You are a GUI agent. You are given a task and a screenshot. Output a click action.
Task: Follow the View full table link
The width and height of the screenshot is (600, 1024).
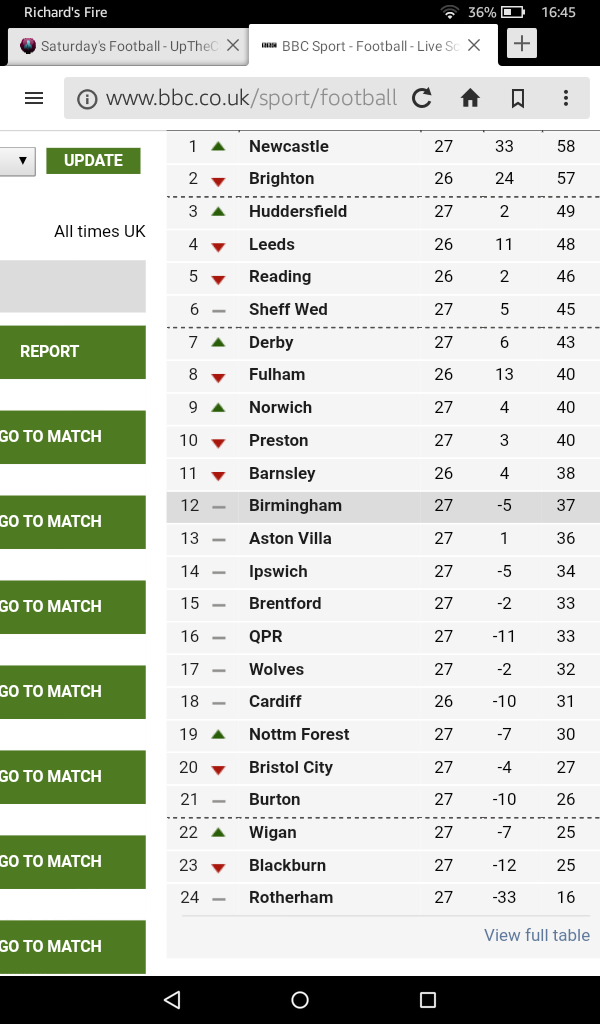(537, 936)
